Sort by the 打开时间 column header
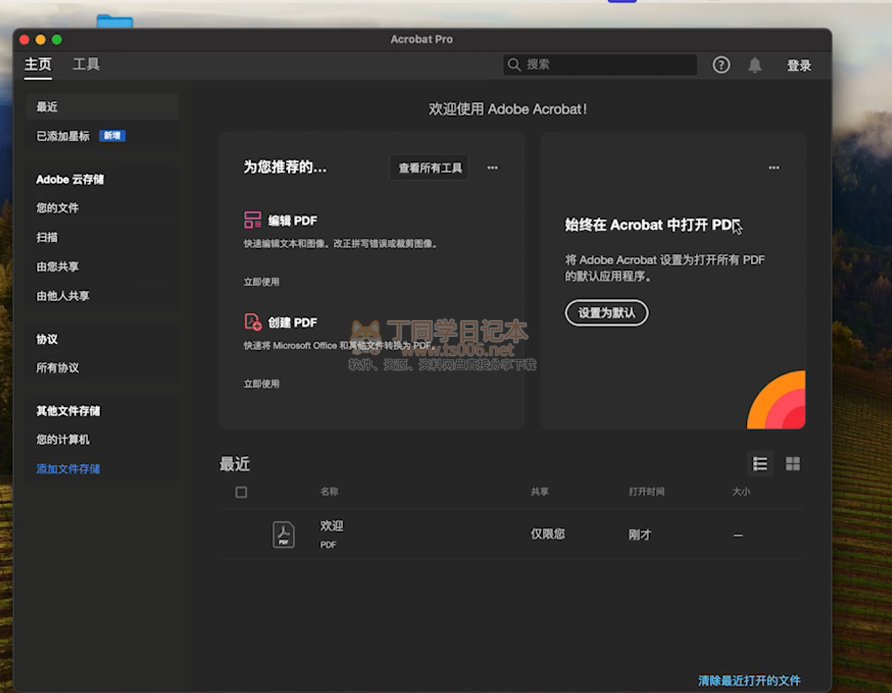892x693 pixels. (x=646, y=492)
